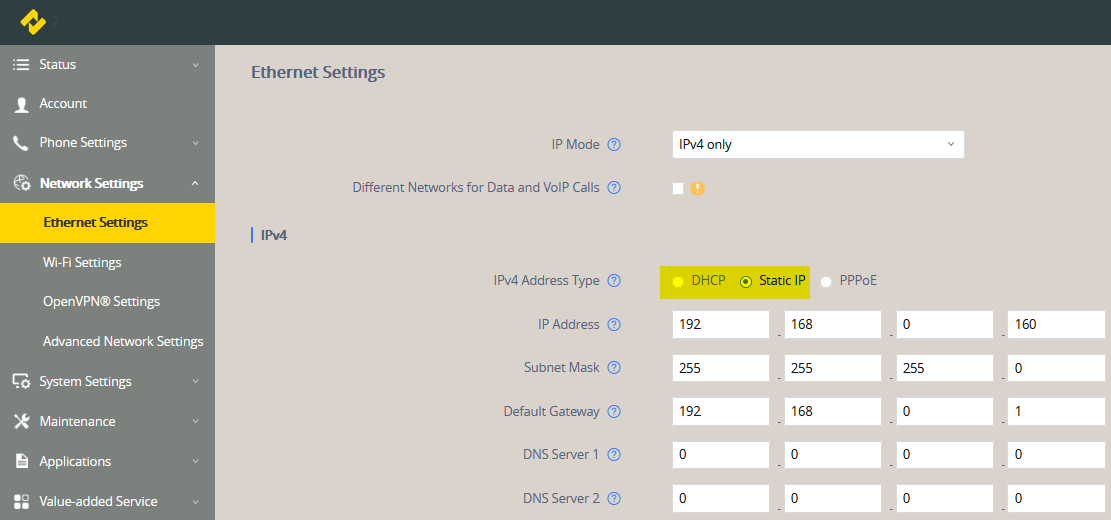This screenshot has width=1111, height=520.
Task: Select the PPPoE radio button
Action: coord(826,281)
